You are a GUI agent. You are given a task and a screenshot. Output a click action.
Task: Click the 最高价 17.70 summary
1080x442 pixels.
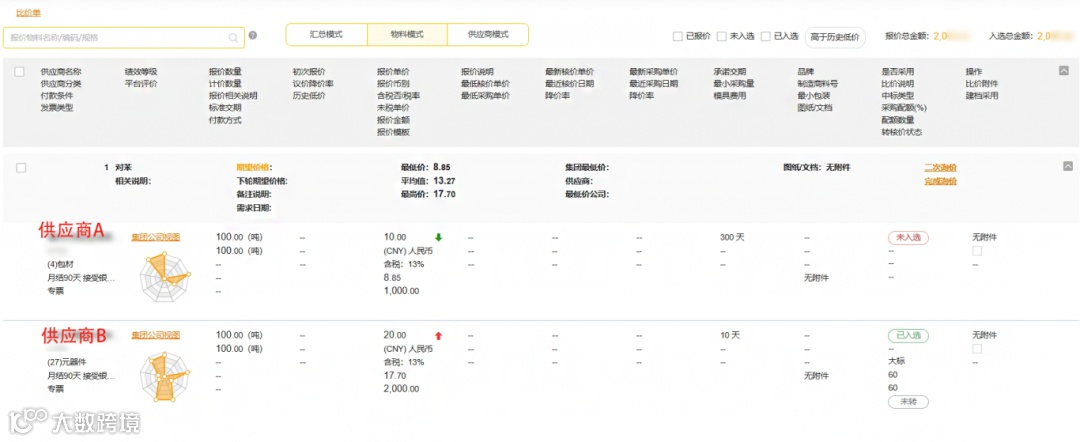click(427, 195)
